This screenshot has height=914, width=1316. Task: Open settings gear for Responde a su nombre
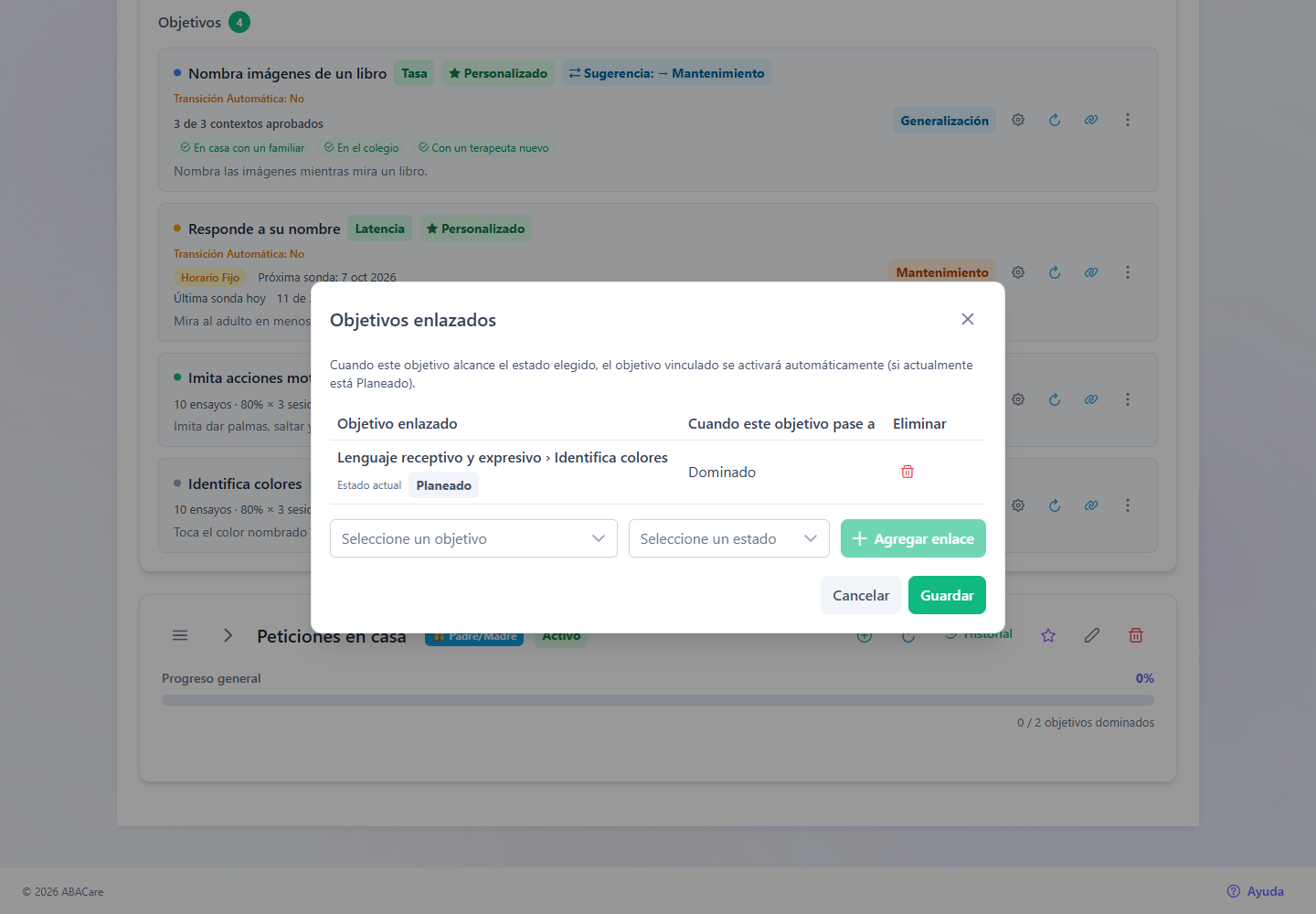[x=1018, y=272]
